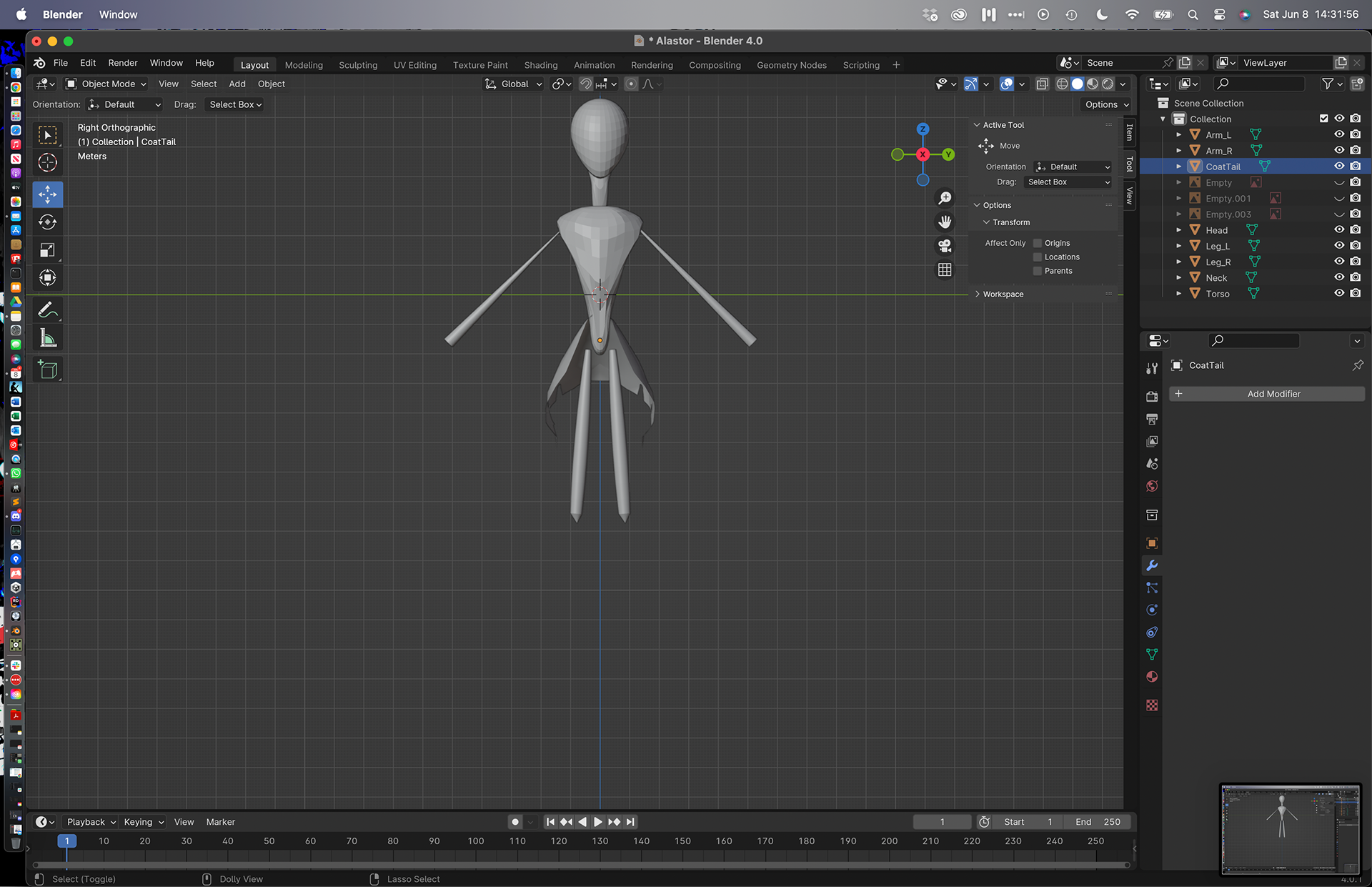Select the Annotate tool
Viewport: 1372px width, 887px height.
[48, 310]
